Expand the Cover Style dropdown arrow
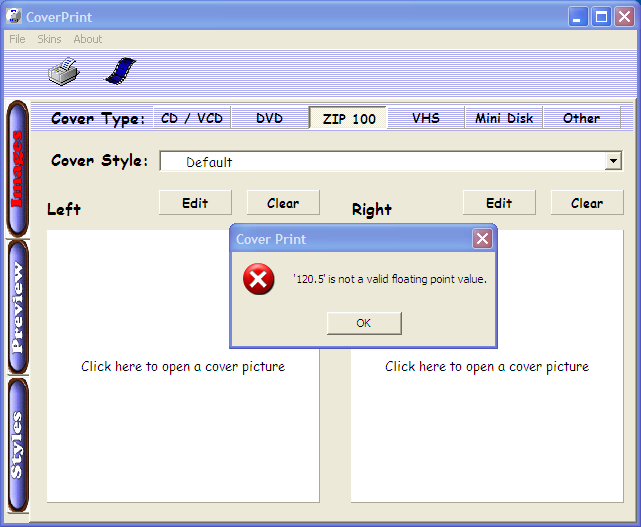 pyautogui.click(x=613, y=162)
